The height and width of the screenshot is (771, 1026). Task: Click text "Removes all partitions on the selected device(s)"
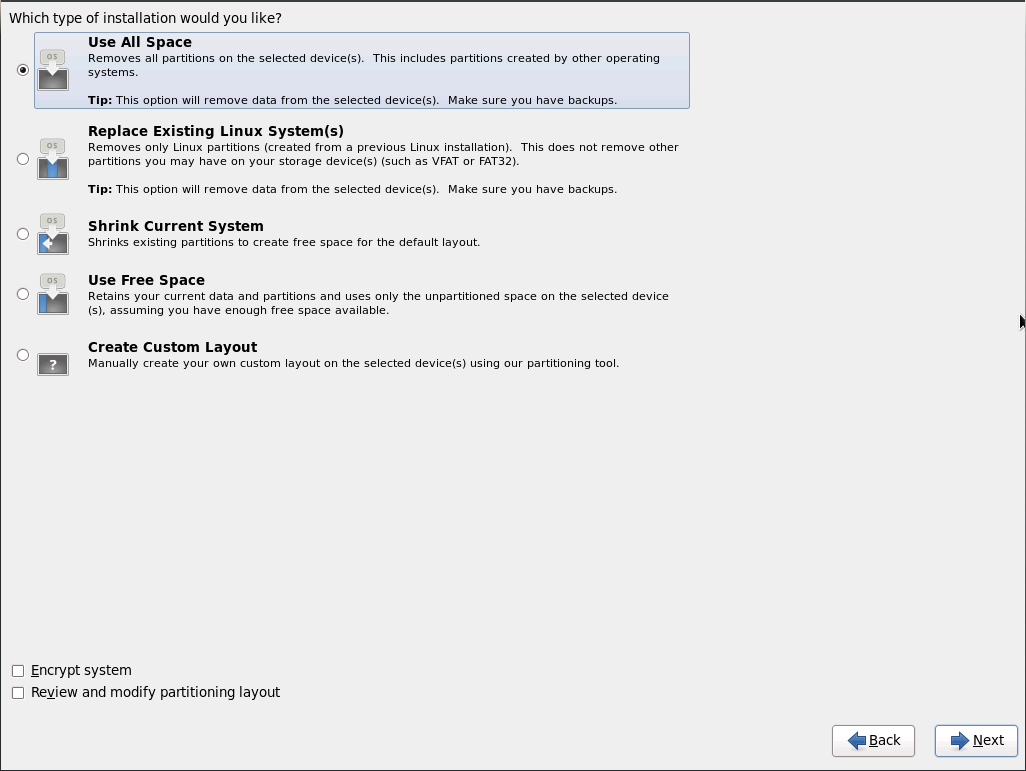(226, 58)
